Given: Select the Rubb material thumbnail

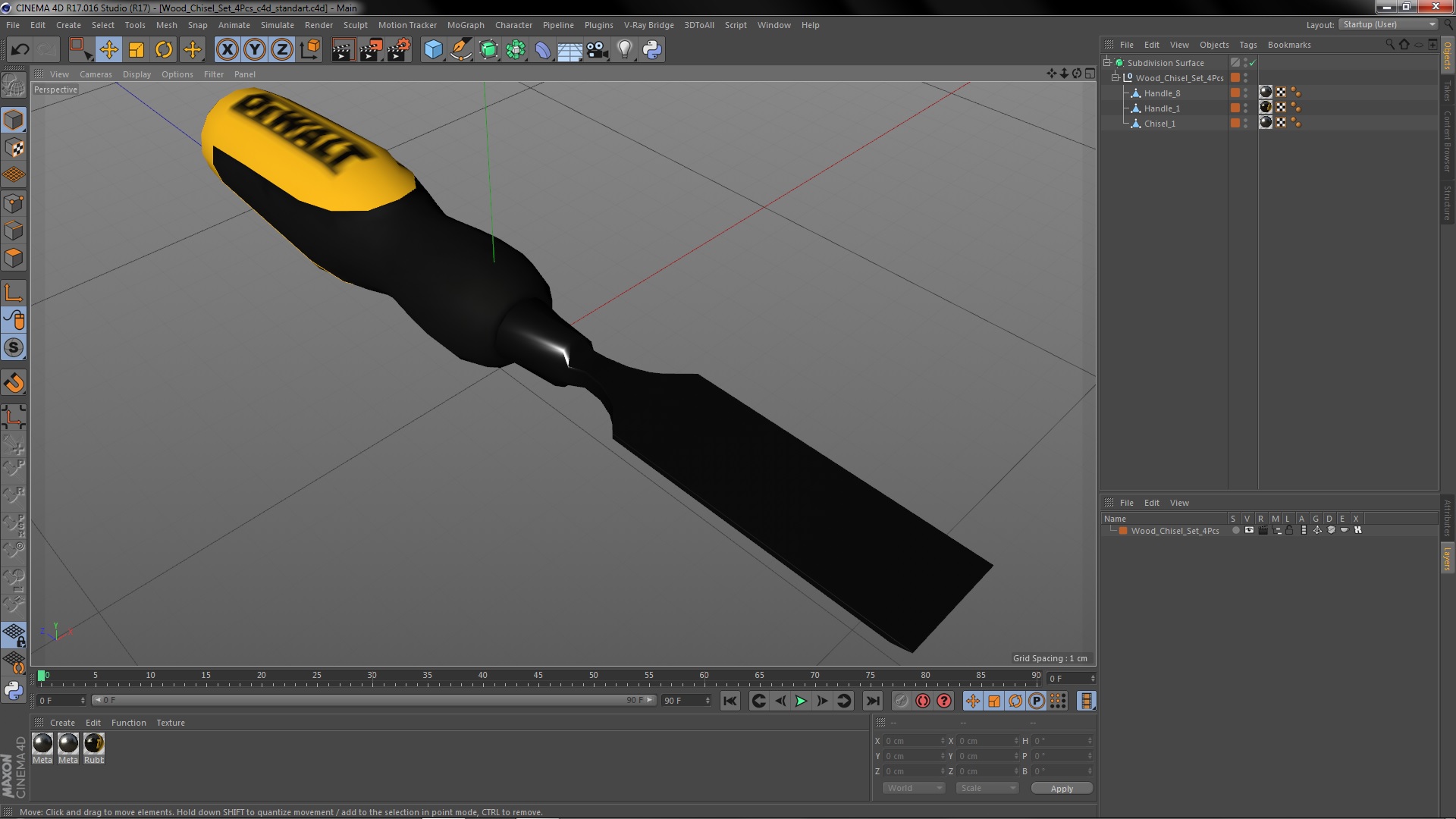Looking at the screenshot, I should (x=94, y=748).
